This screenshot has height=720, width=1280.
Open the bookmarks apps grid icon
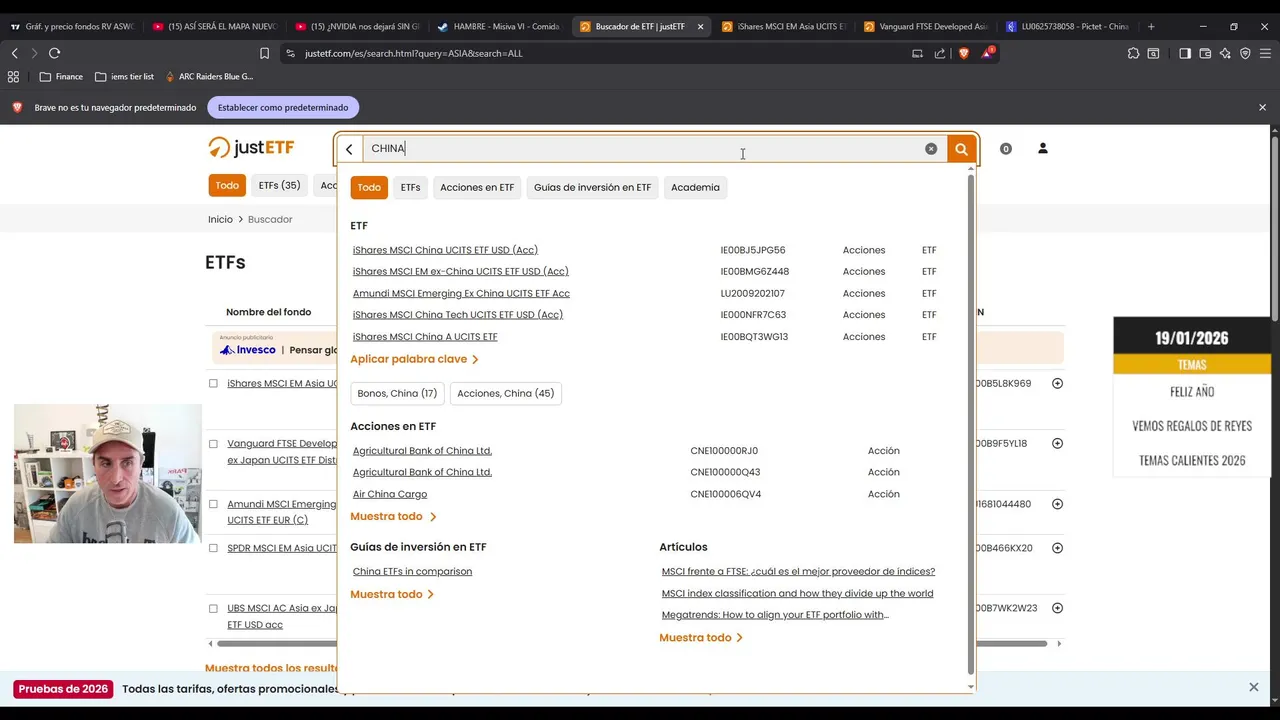click(13, 76)
